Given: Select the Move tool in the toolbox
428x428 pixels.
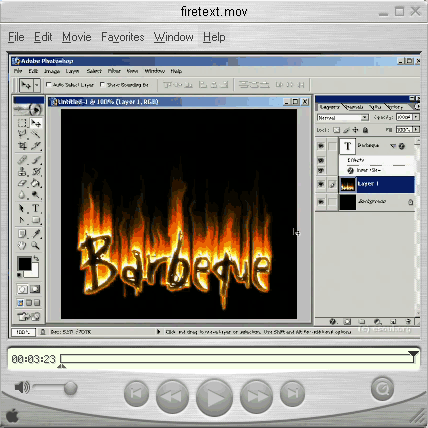Looking at the screenshot, I should pos(35,123).
